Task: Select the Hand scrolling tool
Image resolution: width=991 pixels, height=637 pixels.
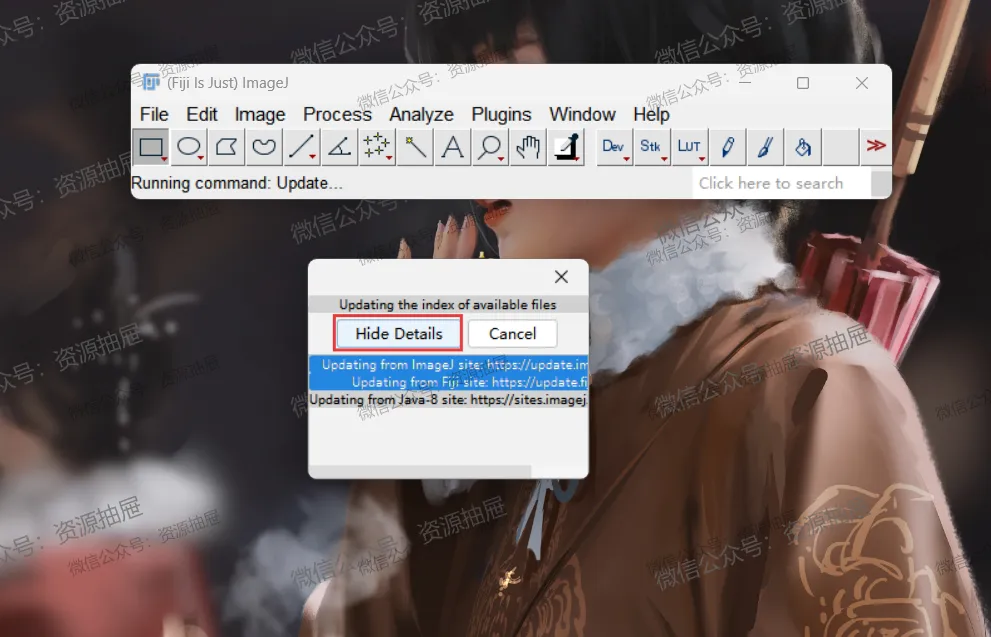Action: tap(528, 147)
